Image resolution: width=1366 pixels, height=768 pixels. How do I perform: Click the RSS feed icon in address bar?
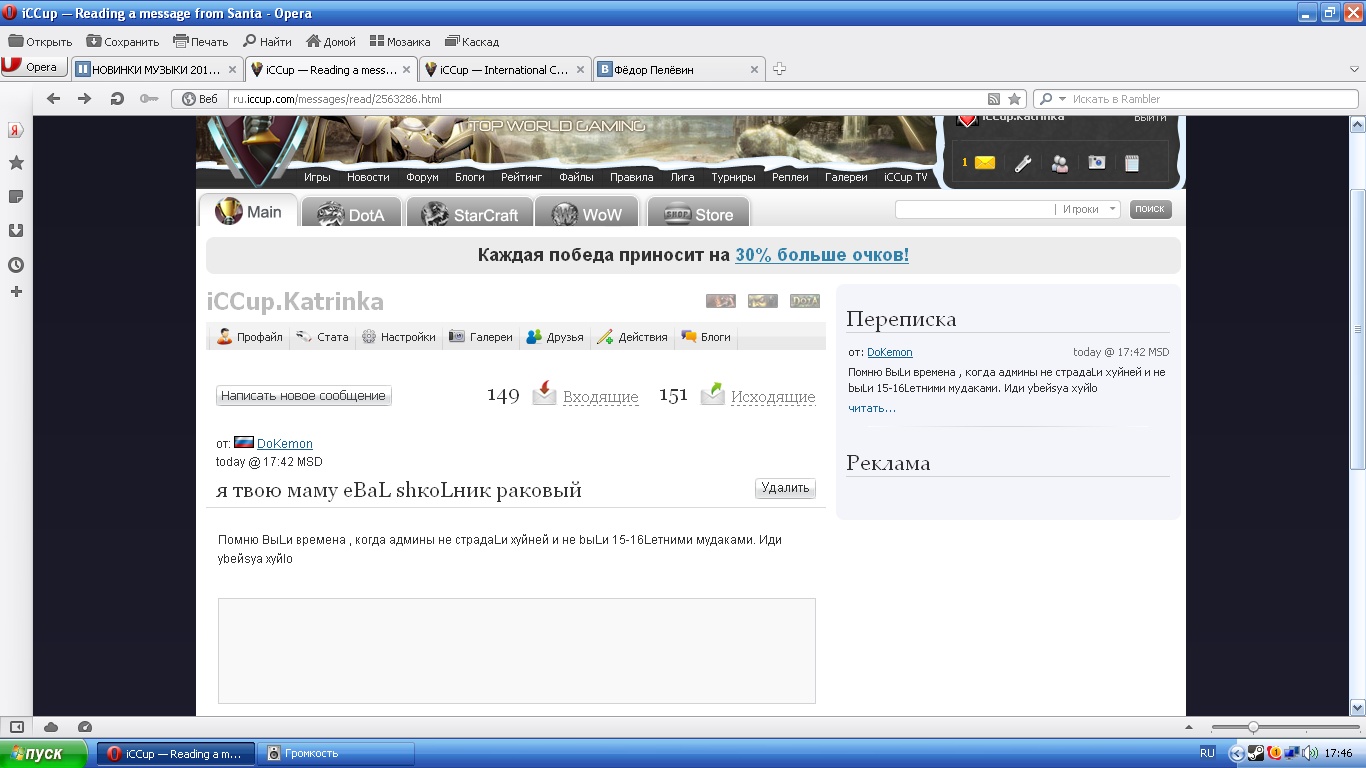994,99
